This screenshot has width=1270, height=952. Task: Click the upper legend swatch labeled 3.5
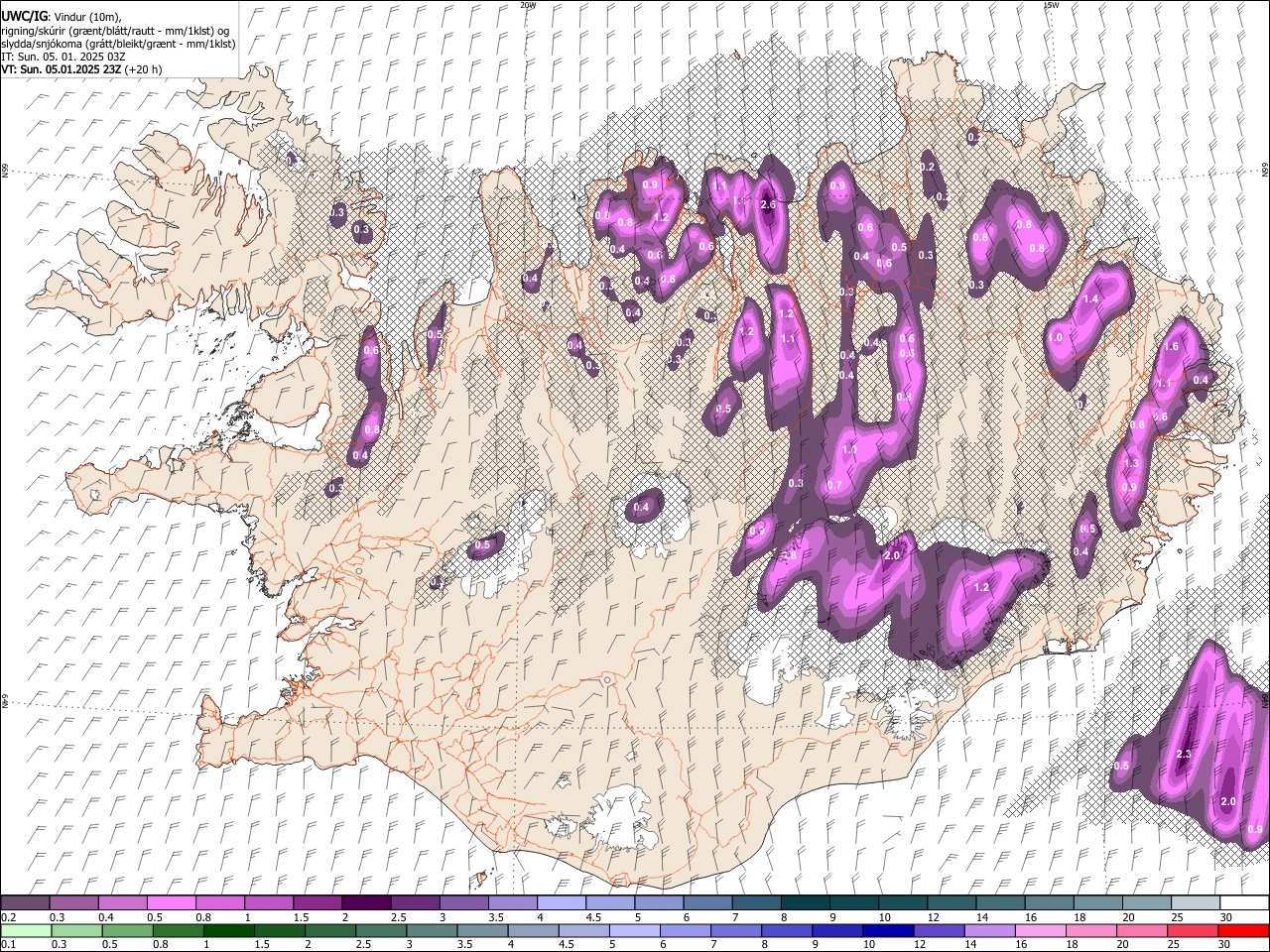pyautogui.click(x=513, y=902)
